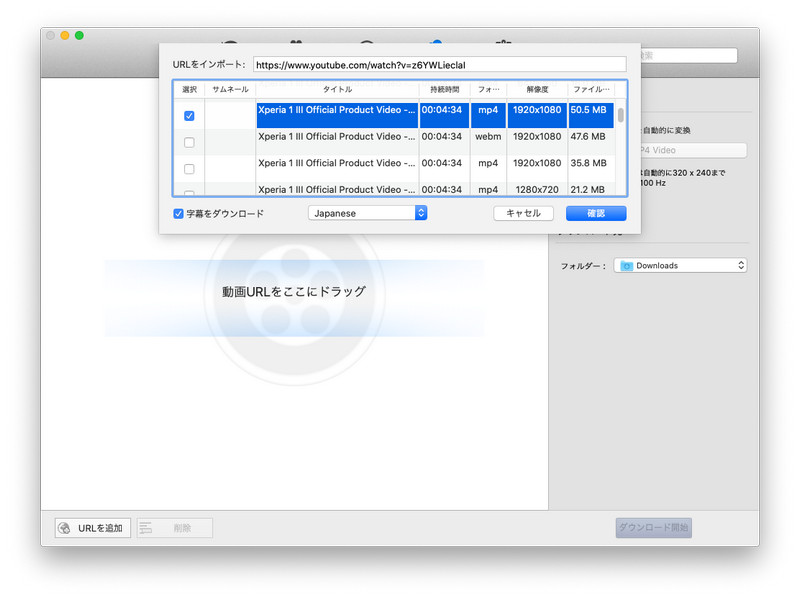Select the 1280x720 resolution cell
Image resolution: width=800 pixels, height=600 pixels.
[x=537, y=189]
